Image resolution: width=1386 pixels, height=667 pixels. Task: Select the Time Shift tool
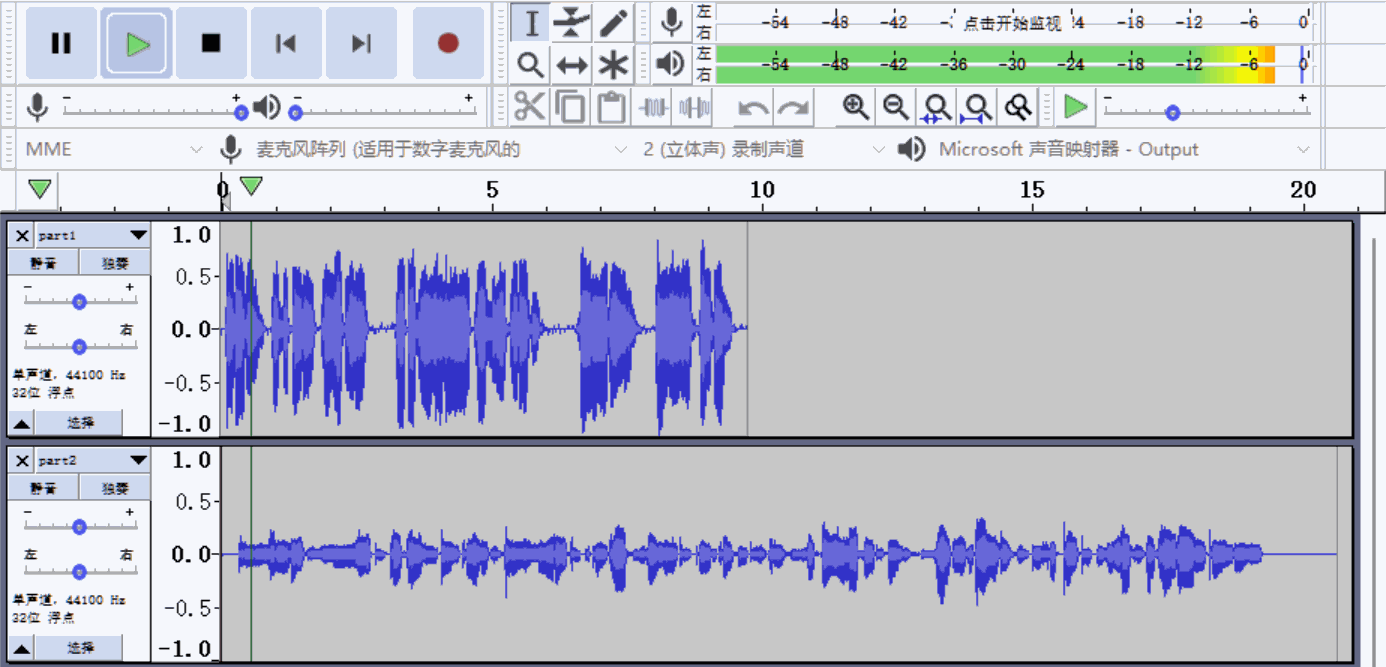pyautogui.click(x=571, y=65)
